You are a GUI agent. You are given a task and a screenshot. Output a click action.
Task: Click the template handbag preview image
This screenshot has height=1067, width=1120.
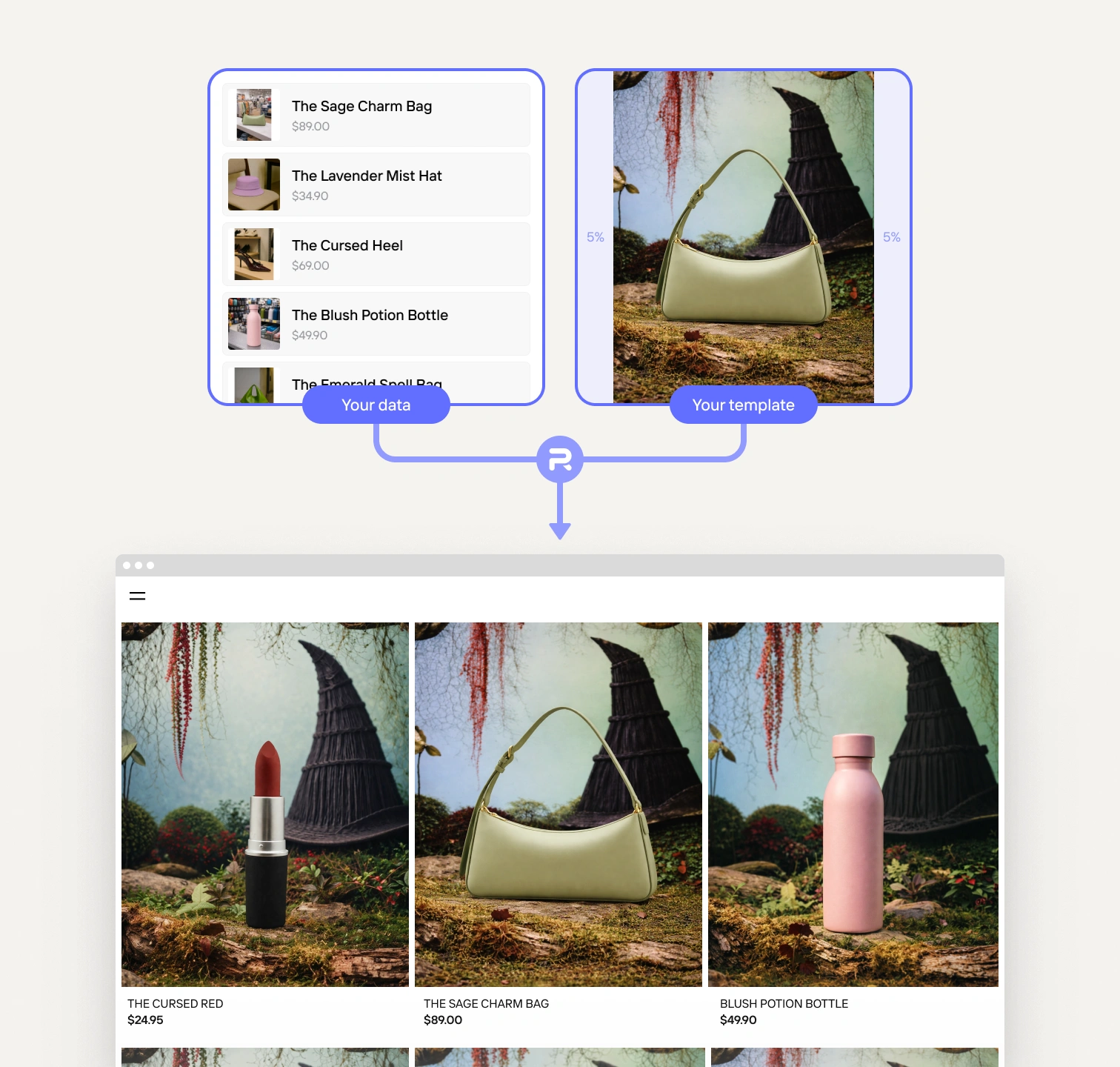(743, 237)
